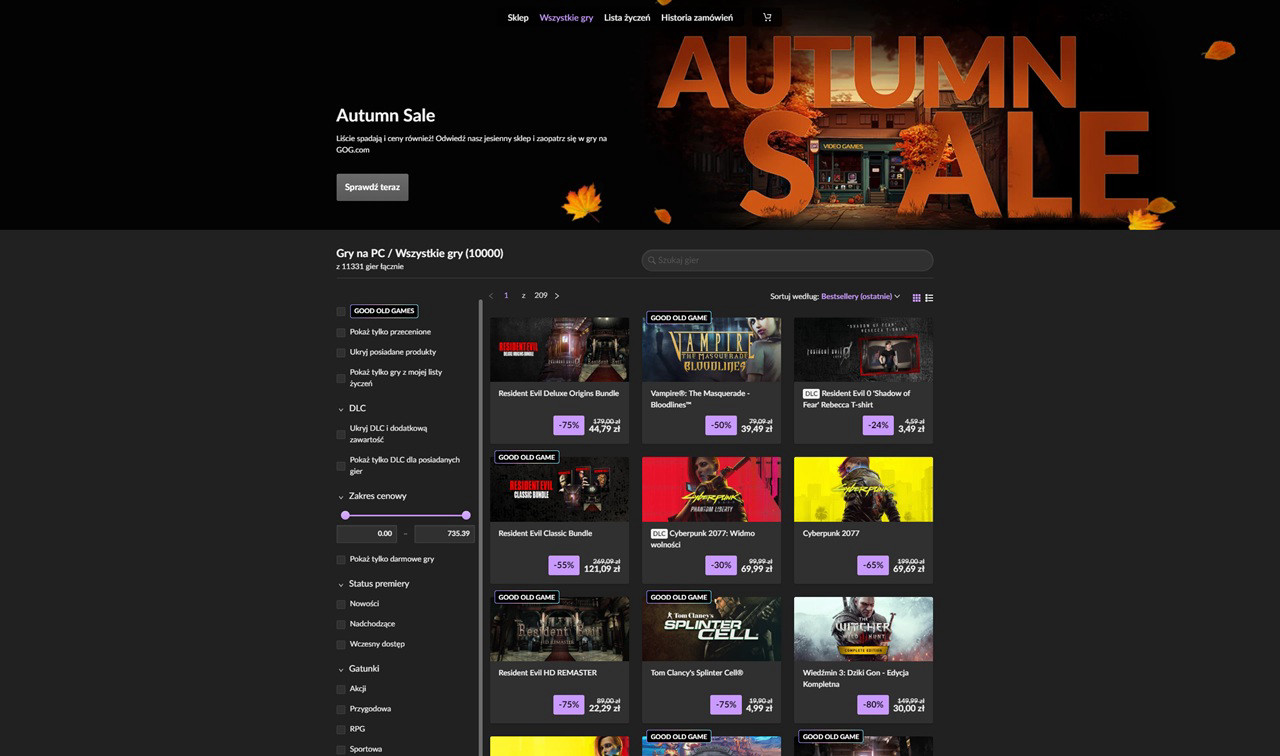Click the -75% discount badge on Resident Evil Deluxe Origins Bundle
This screenshot has height=756, width=1280.
568,425
